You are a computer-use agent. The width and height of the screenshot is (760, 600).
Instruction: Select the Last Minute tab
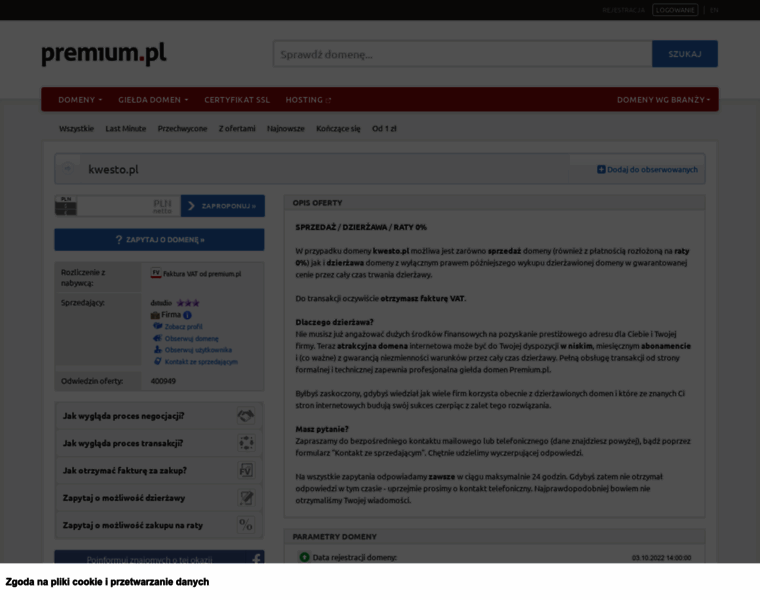tap(126, 128)
